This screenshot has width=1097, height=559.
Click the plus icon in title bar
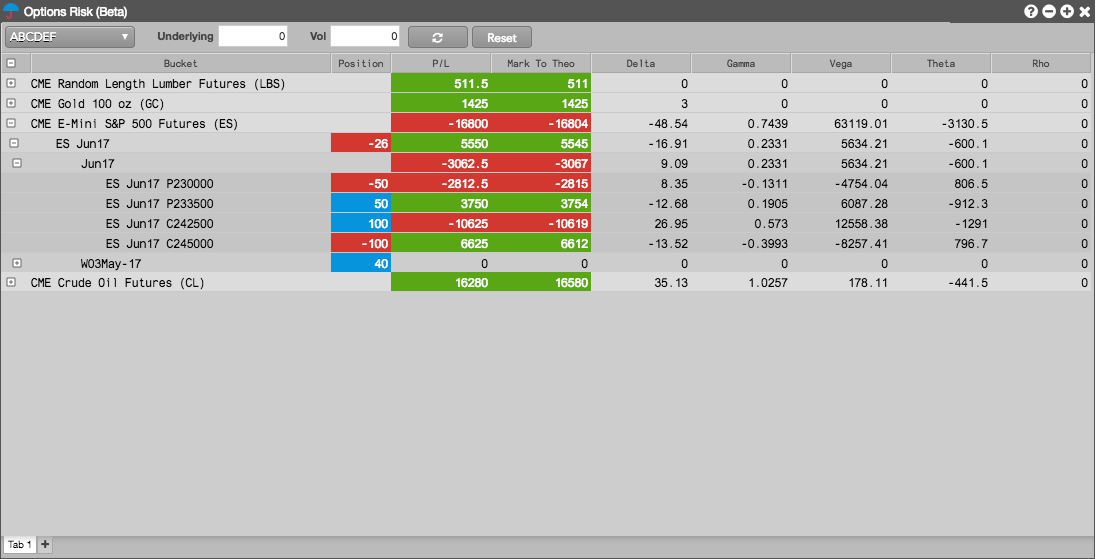1067,11
